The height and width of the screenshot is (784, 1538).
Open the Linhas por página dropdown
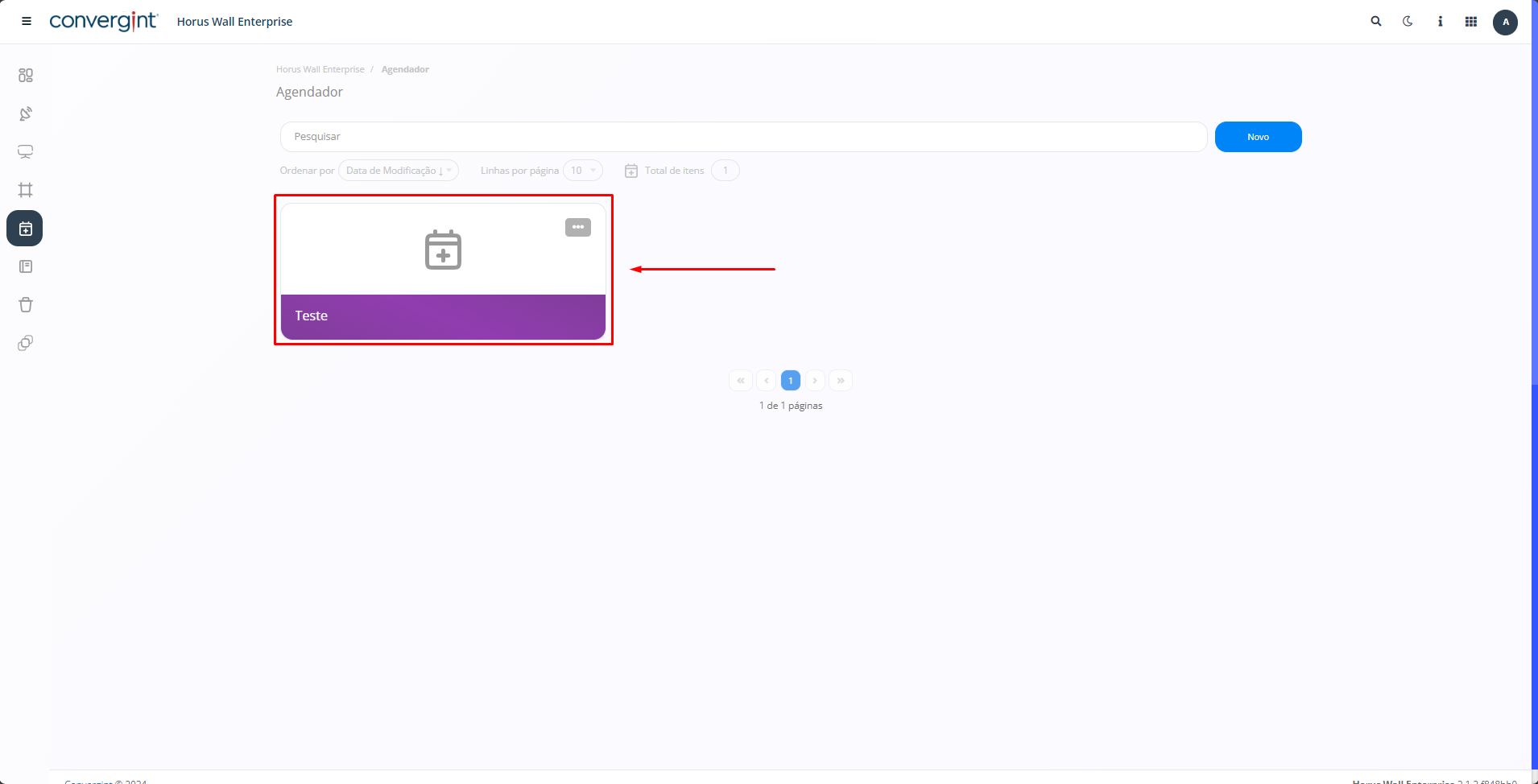point(583,171)
